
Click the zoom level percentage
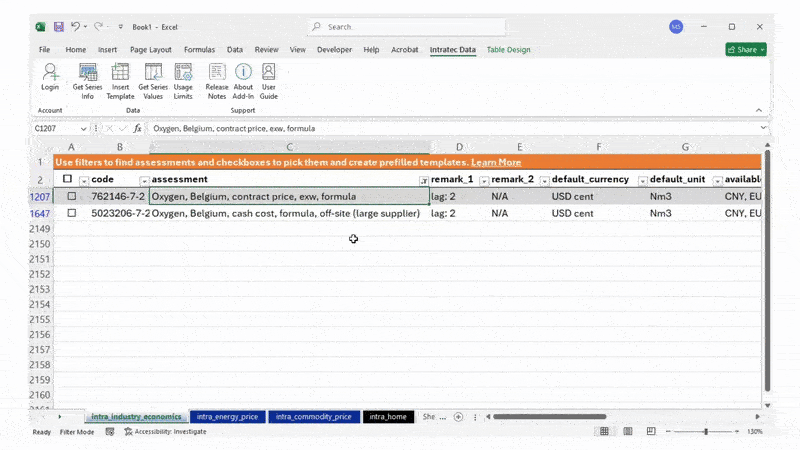[755, 432]
